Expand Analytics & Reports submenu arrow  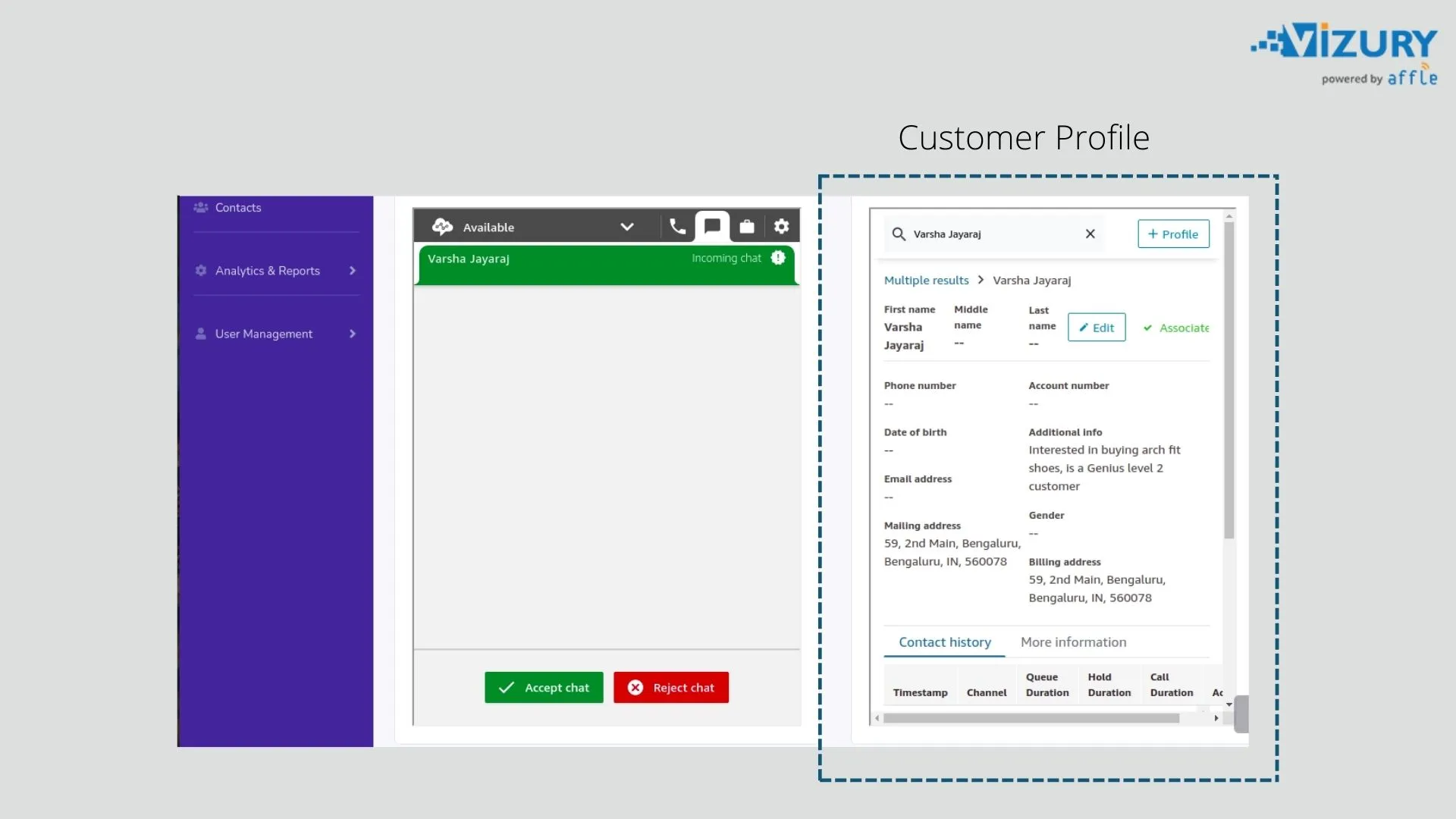(353, 271)
